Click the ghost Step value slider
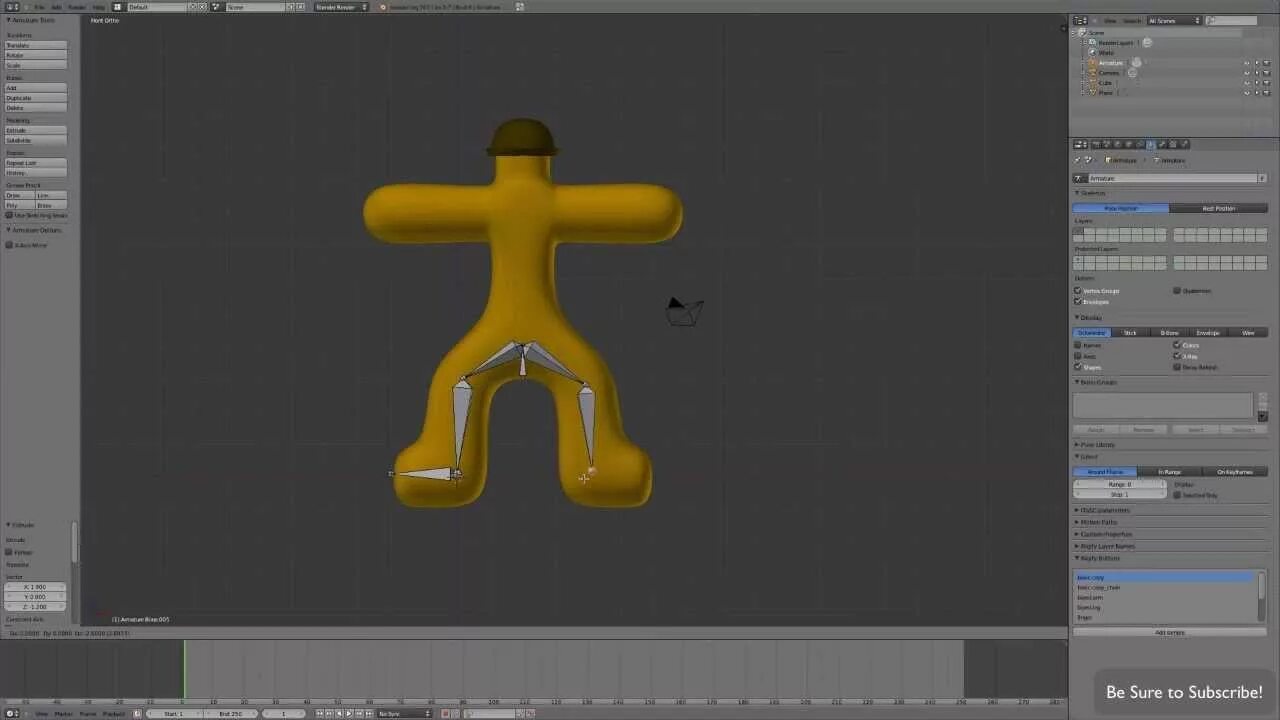 (1119, 495)
